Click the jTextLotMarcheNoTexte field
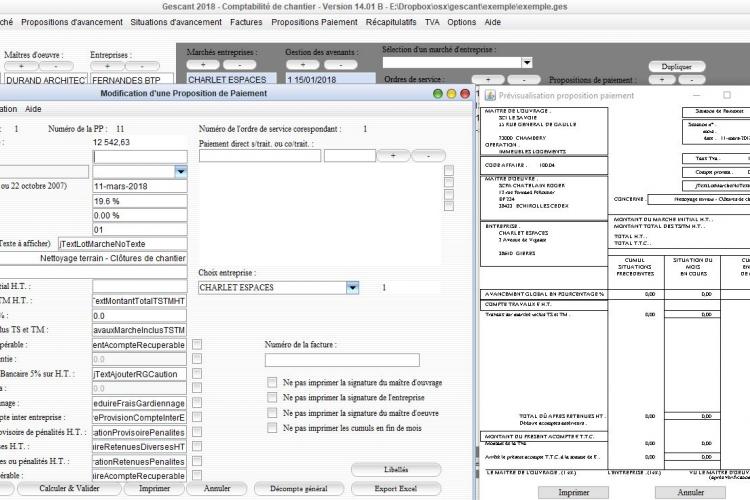750x500 pixels. click(x=123, y=244)
